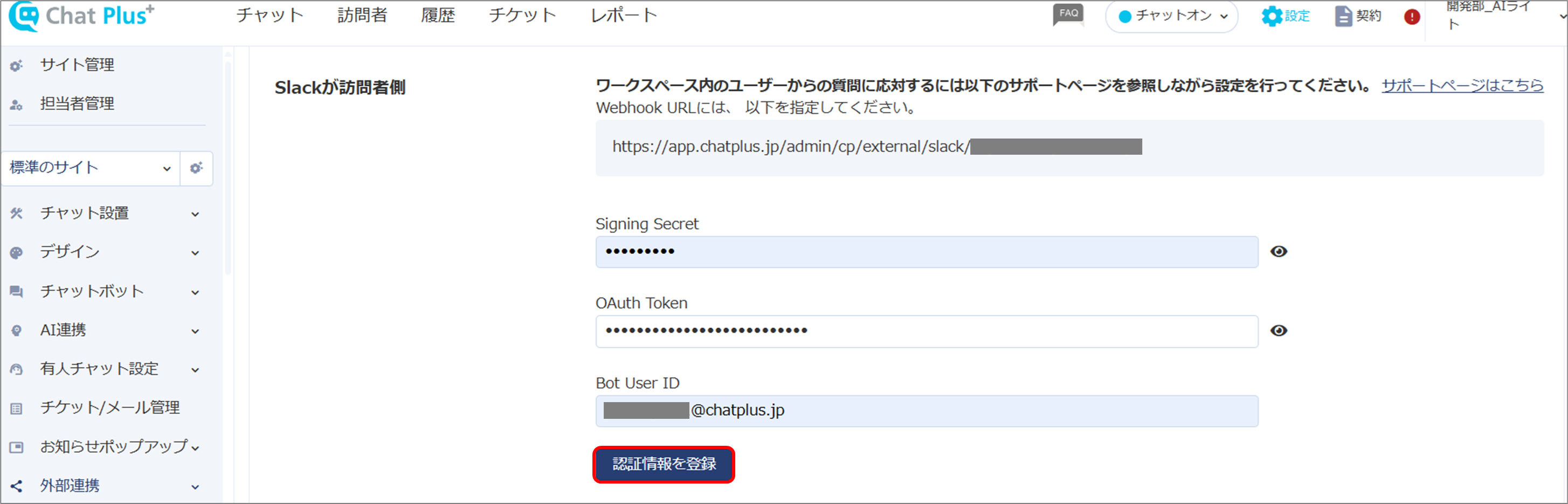Open the contract document icon (契約)
Screen dimensions: 1568x504
pyautogui.click(x=1343, y=16)
